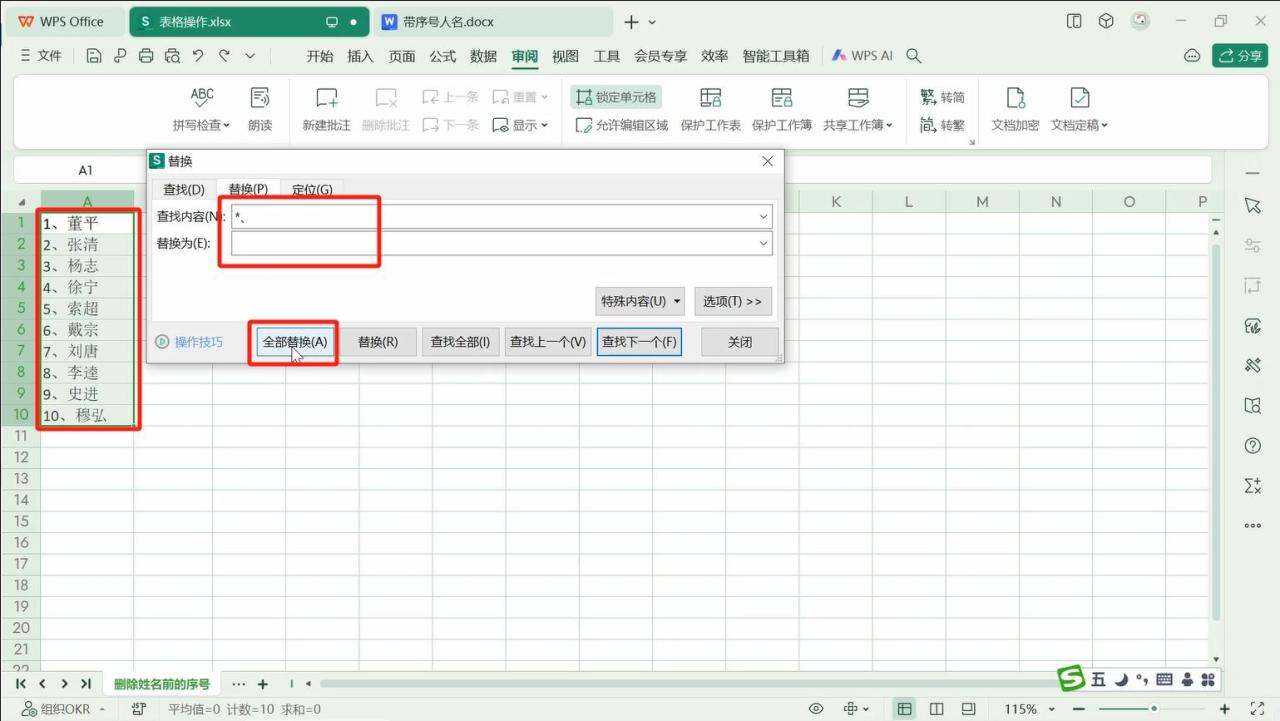This screenshot has width=1280, height=721.
Task: Select cell A10 containing 10、穆弘
Action: coord(87,415)
